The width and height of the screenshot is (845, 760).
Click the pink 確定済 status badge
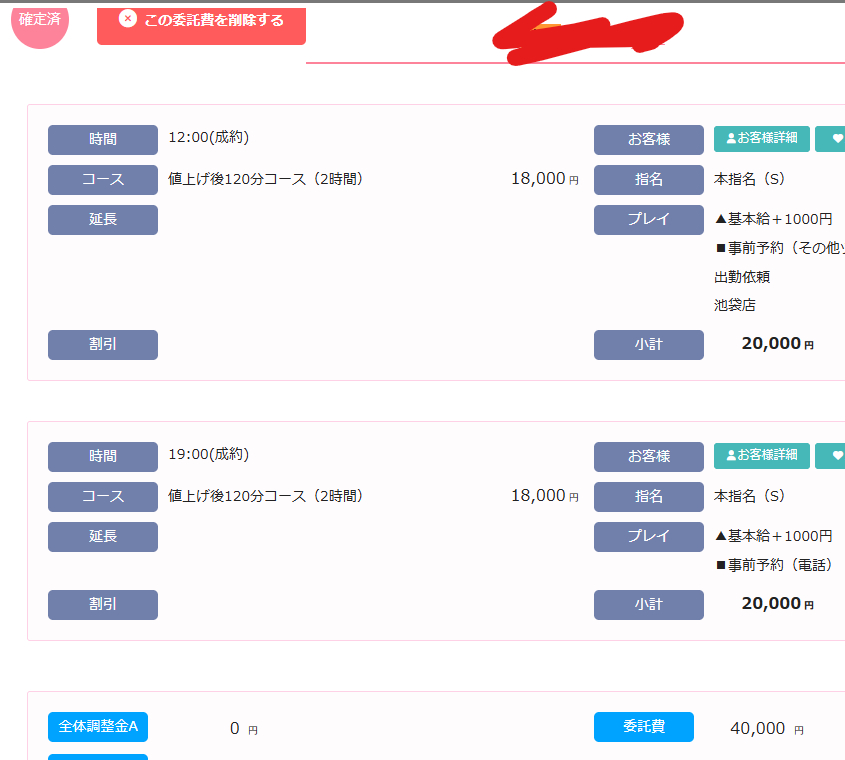pos(40,22)
